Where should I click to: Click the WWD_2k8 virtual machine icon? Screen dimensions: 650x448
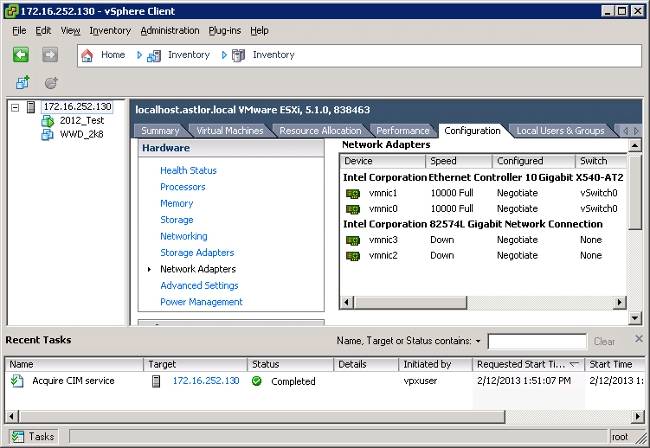47,135
